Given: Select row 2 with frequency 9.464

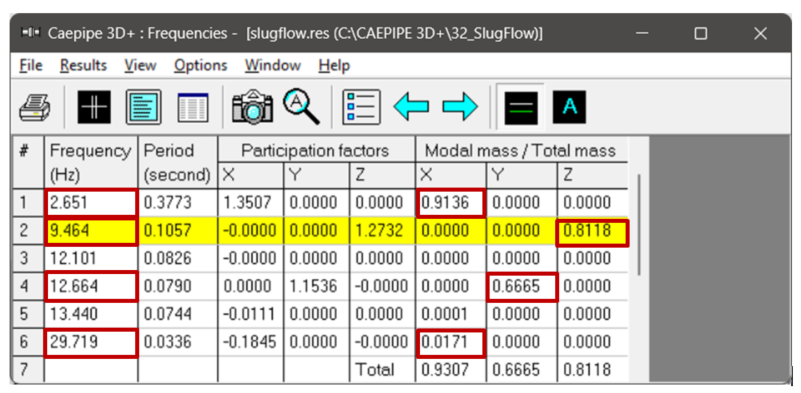Looking at the screenshot, I should (320, 231).
